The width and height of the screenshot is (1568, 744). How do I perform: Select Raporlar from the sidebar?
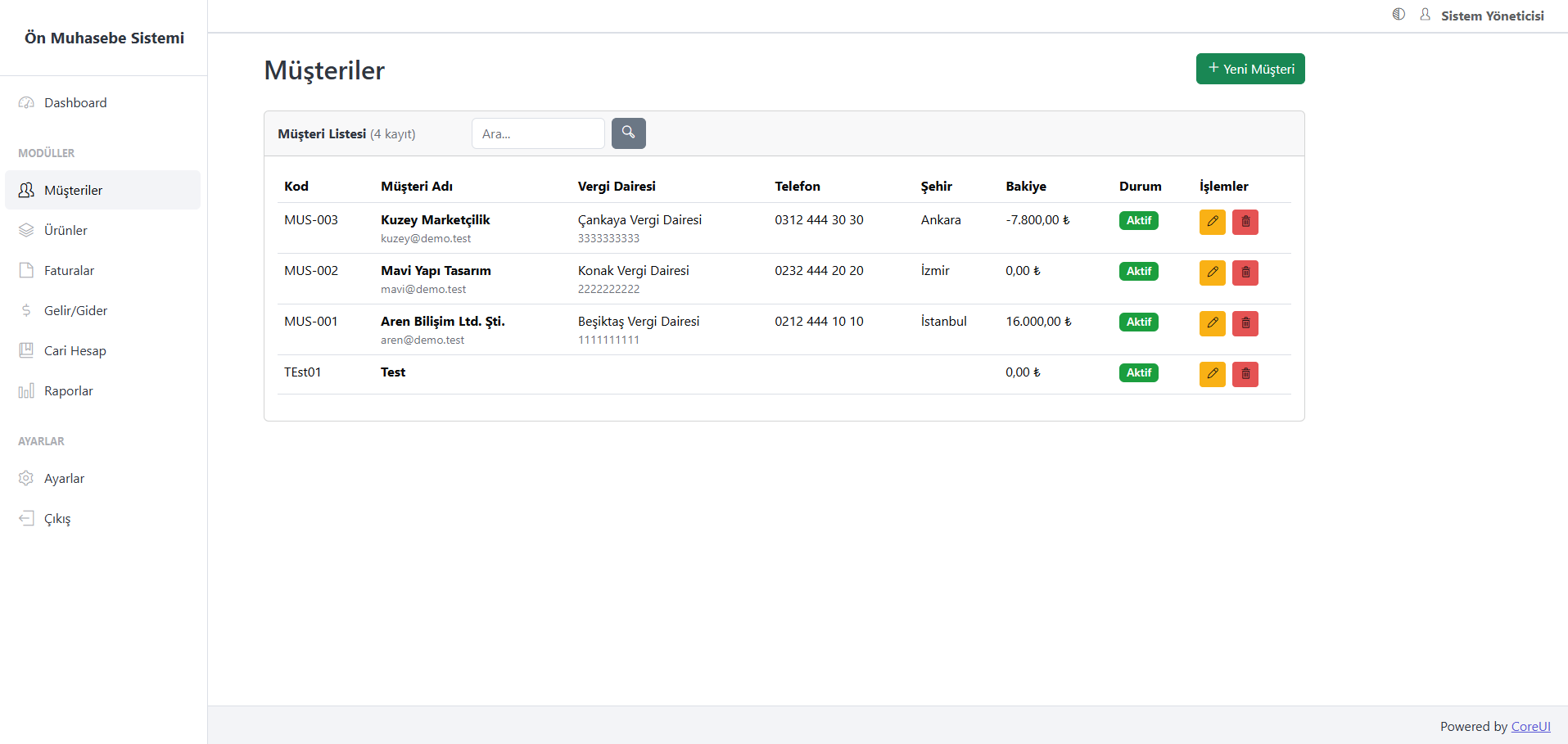click(x=102, y=390)
